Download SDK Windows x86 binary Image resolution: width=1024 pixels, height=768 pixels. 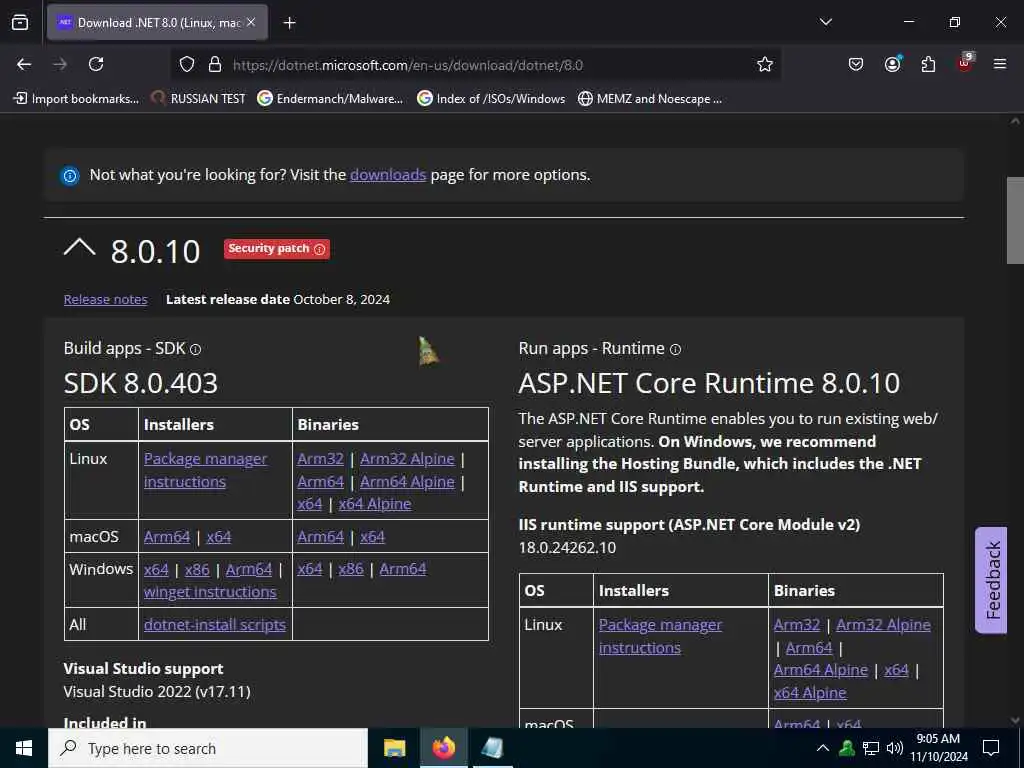(351, 569)
